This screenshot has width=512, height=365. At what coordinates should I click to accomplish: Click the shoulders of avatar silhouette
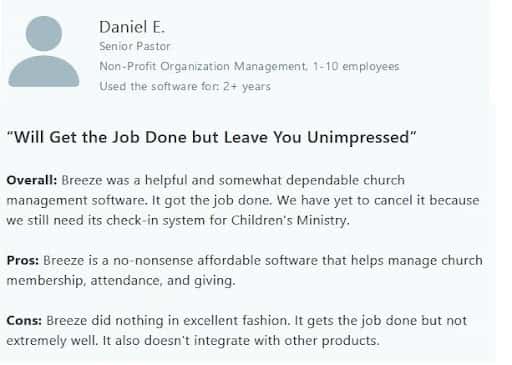tap(44, 71)
